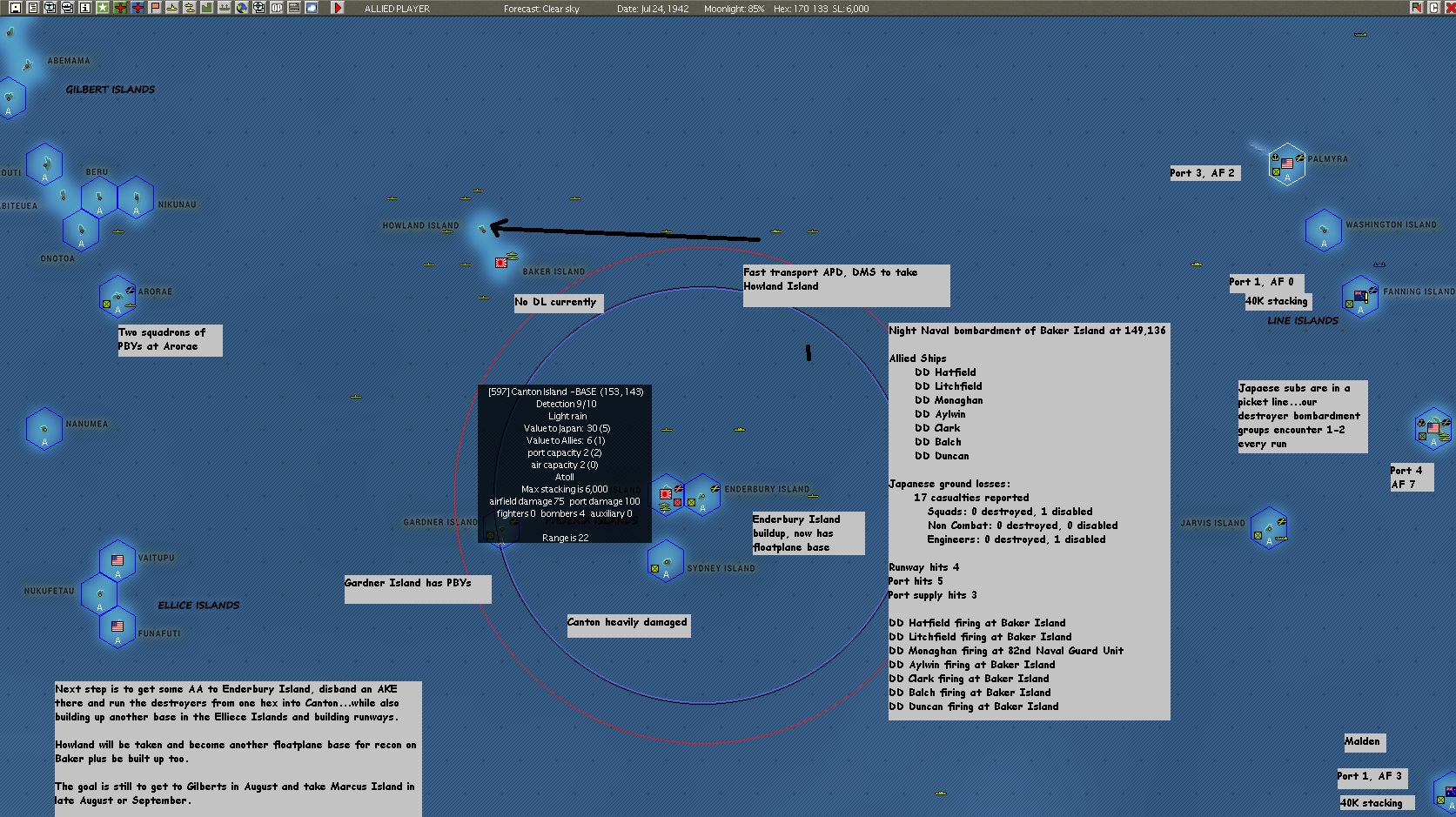The width and height of the screenshot is (1456, 817).
Task: Click the save game disk icon
Action: click(16, 8)
